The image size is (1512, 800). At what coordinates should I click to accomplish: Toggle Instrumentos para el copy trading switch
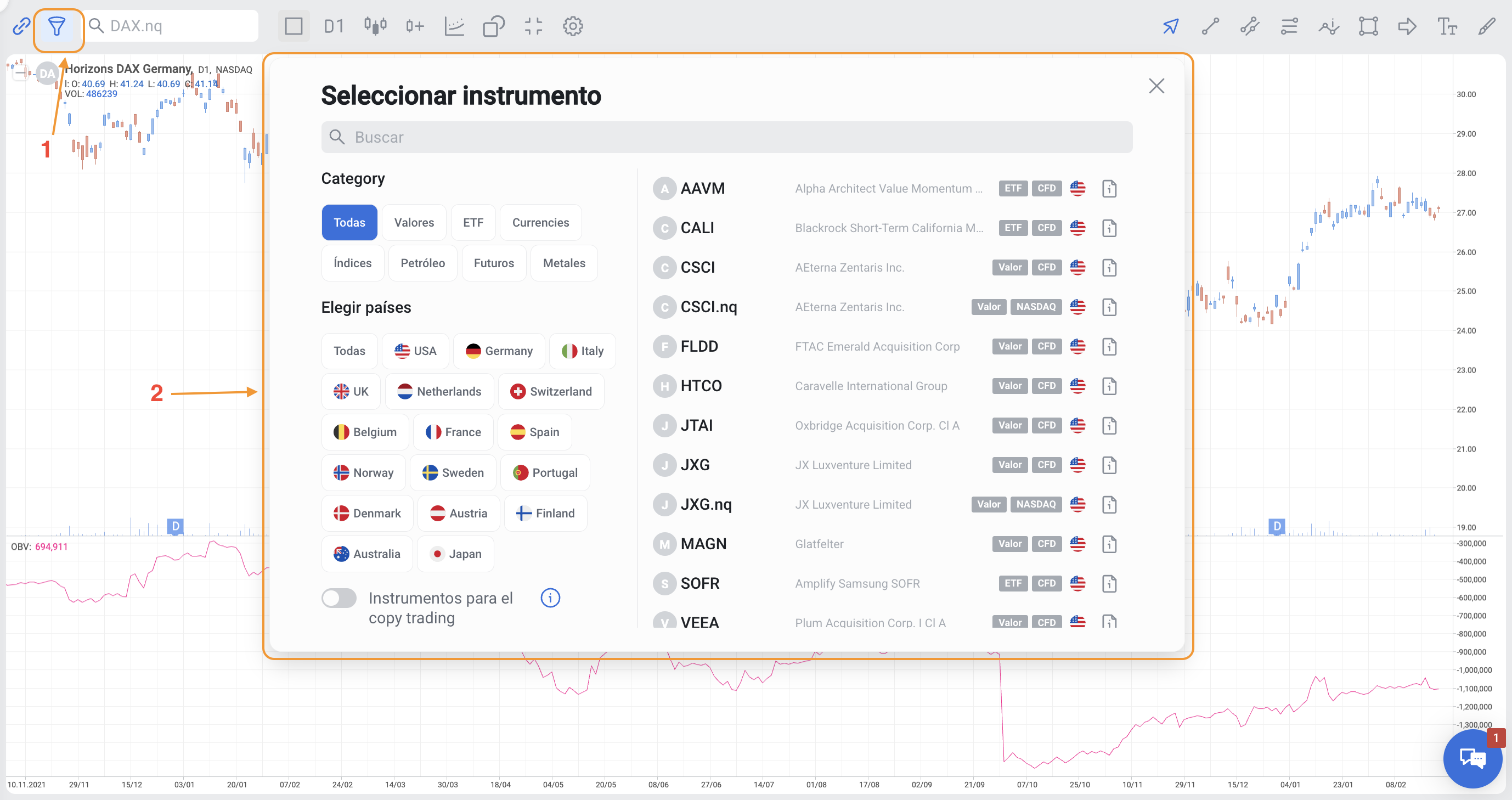338,598
